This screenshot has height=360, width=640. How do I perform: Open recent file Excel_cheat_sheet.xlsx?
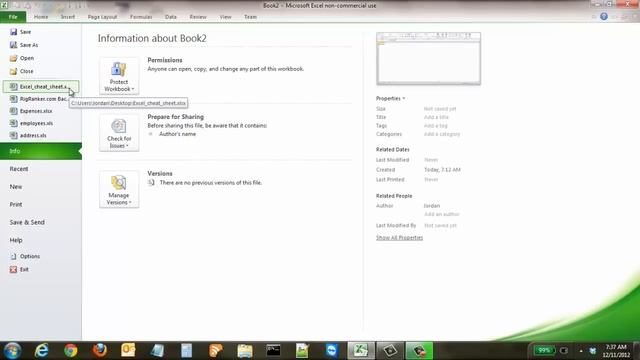point(41,87)
